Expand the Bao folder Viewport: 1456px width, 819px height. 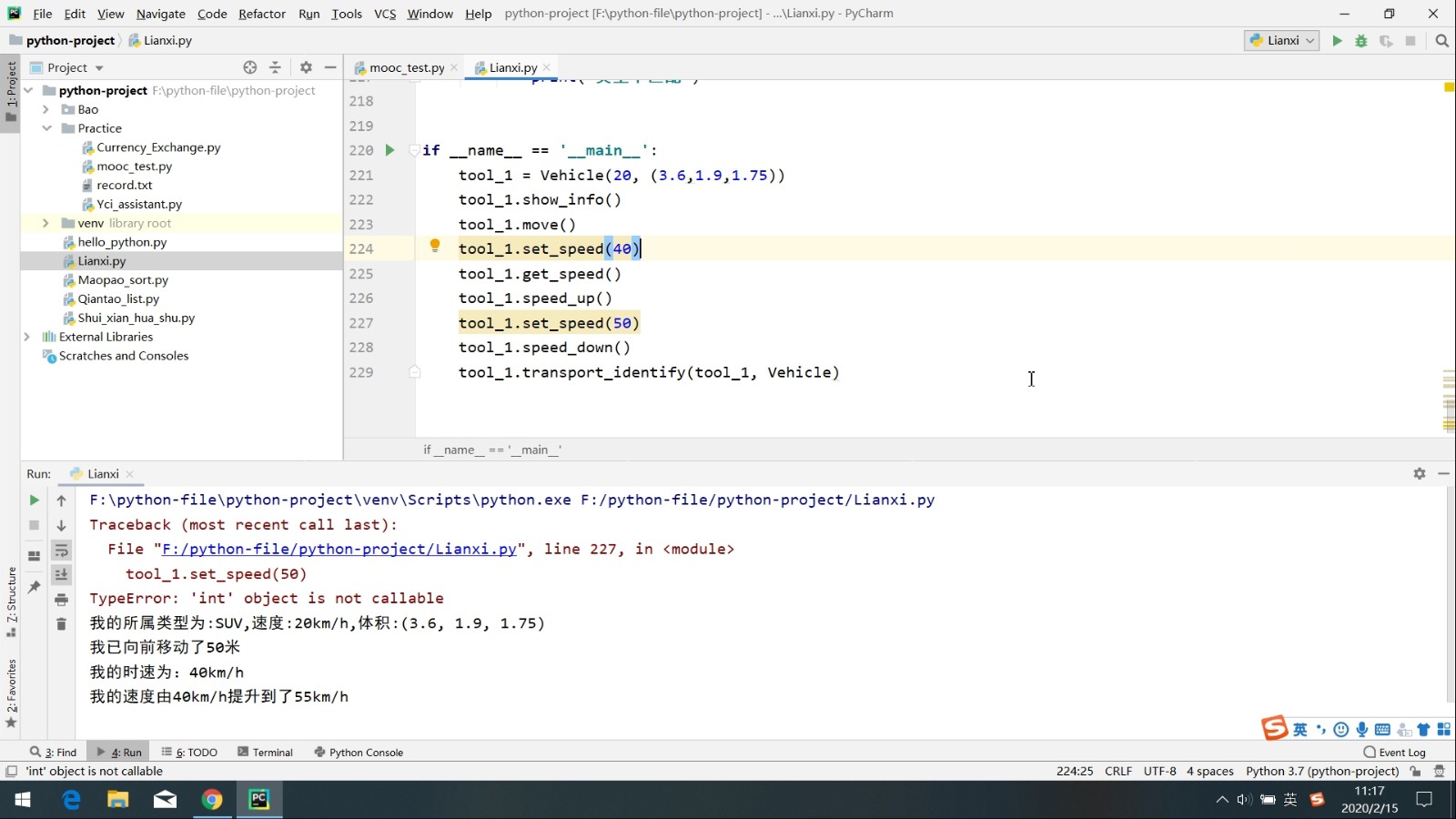click(x=46, y=109)
